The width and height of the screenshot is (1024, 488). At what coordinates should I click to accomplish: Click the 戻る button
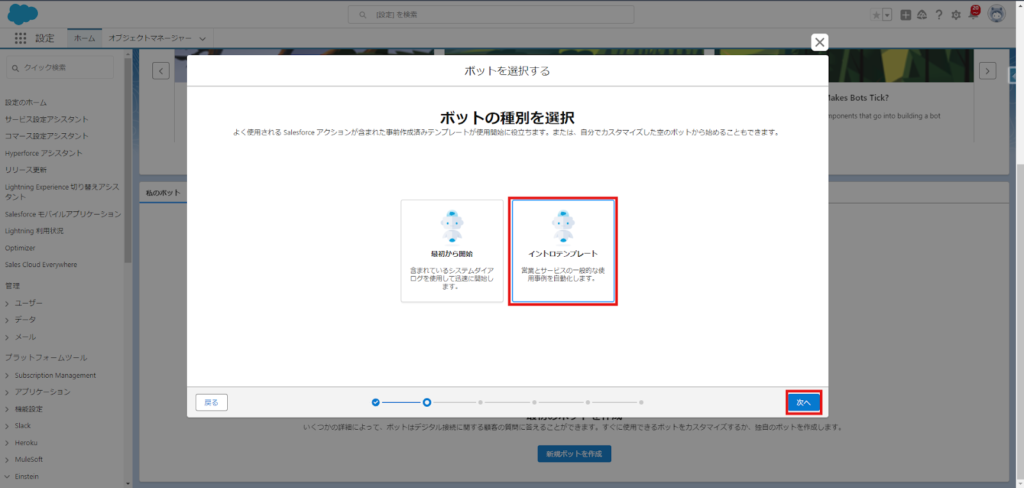click(x=212, y=402)
